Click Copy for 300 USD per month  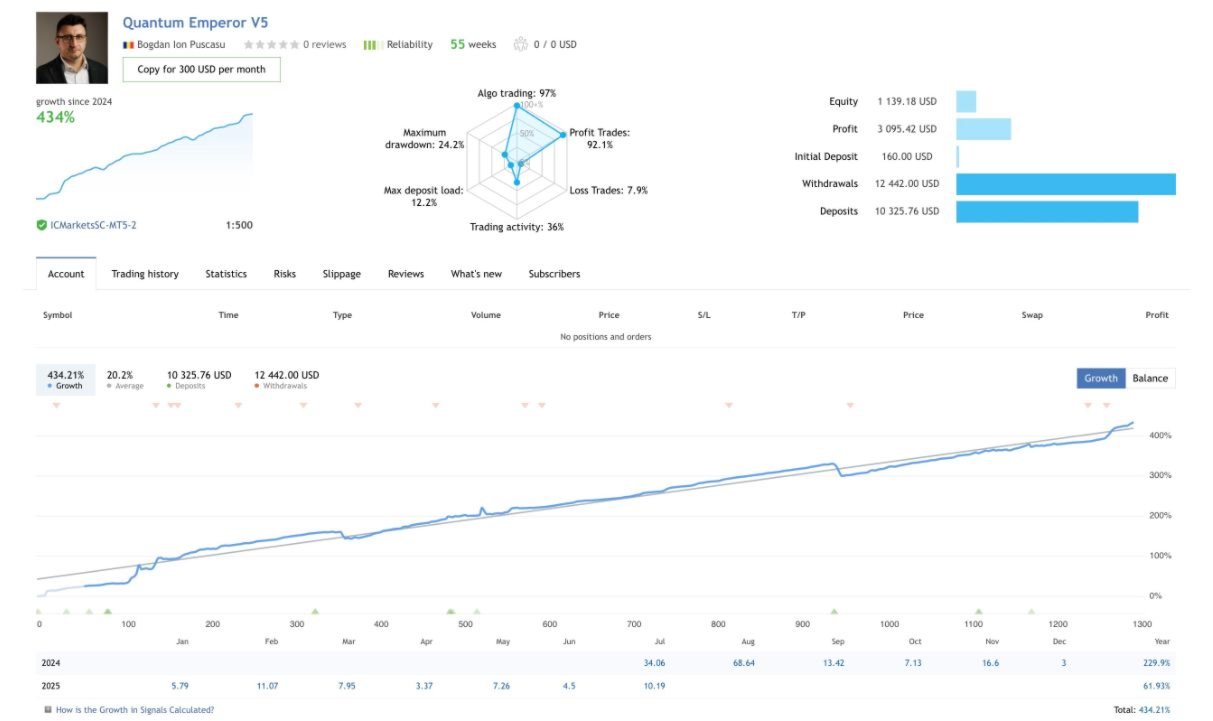tap(201, 69)
